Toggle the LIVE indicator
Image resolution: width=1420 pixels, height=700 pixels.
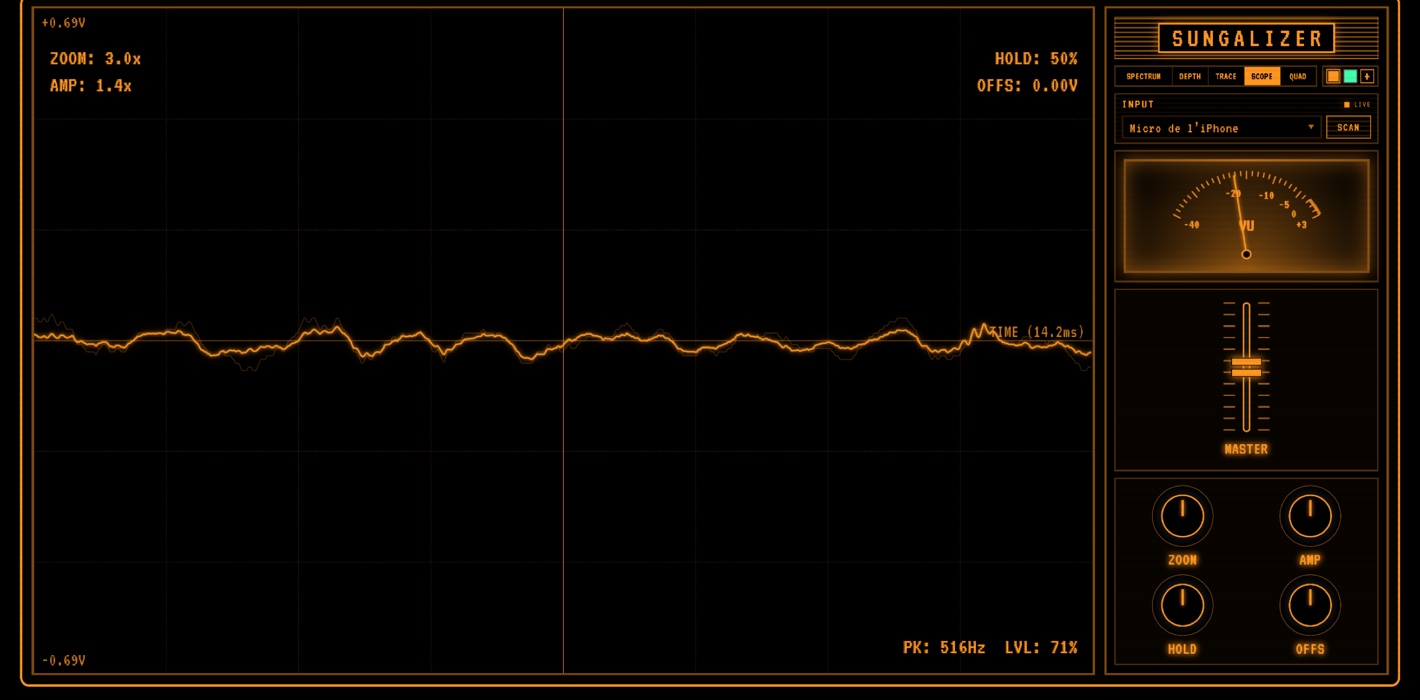pos(1358,104)
